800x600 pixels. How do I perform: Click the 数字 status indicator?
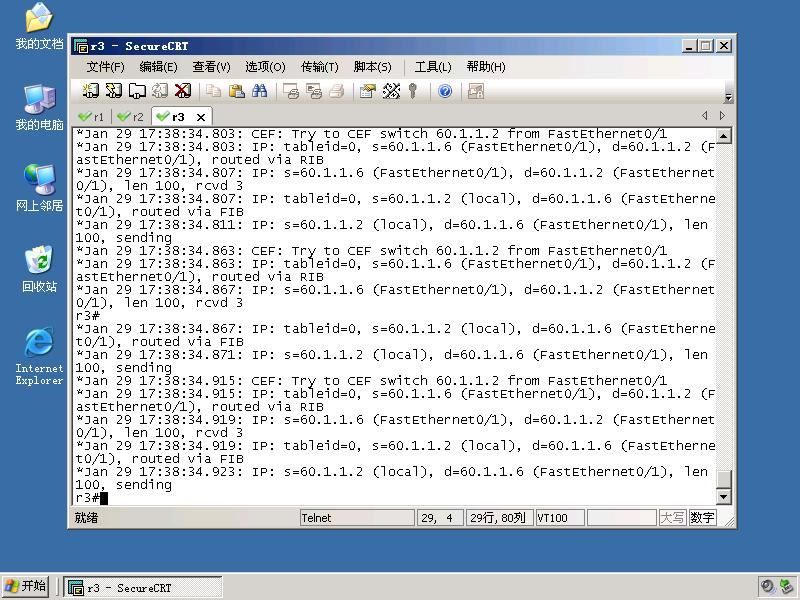click(702, 518)
